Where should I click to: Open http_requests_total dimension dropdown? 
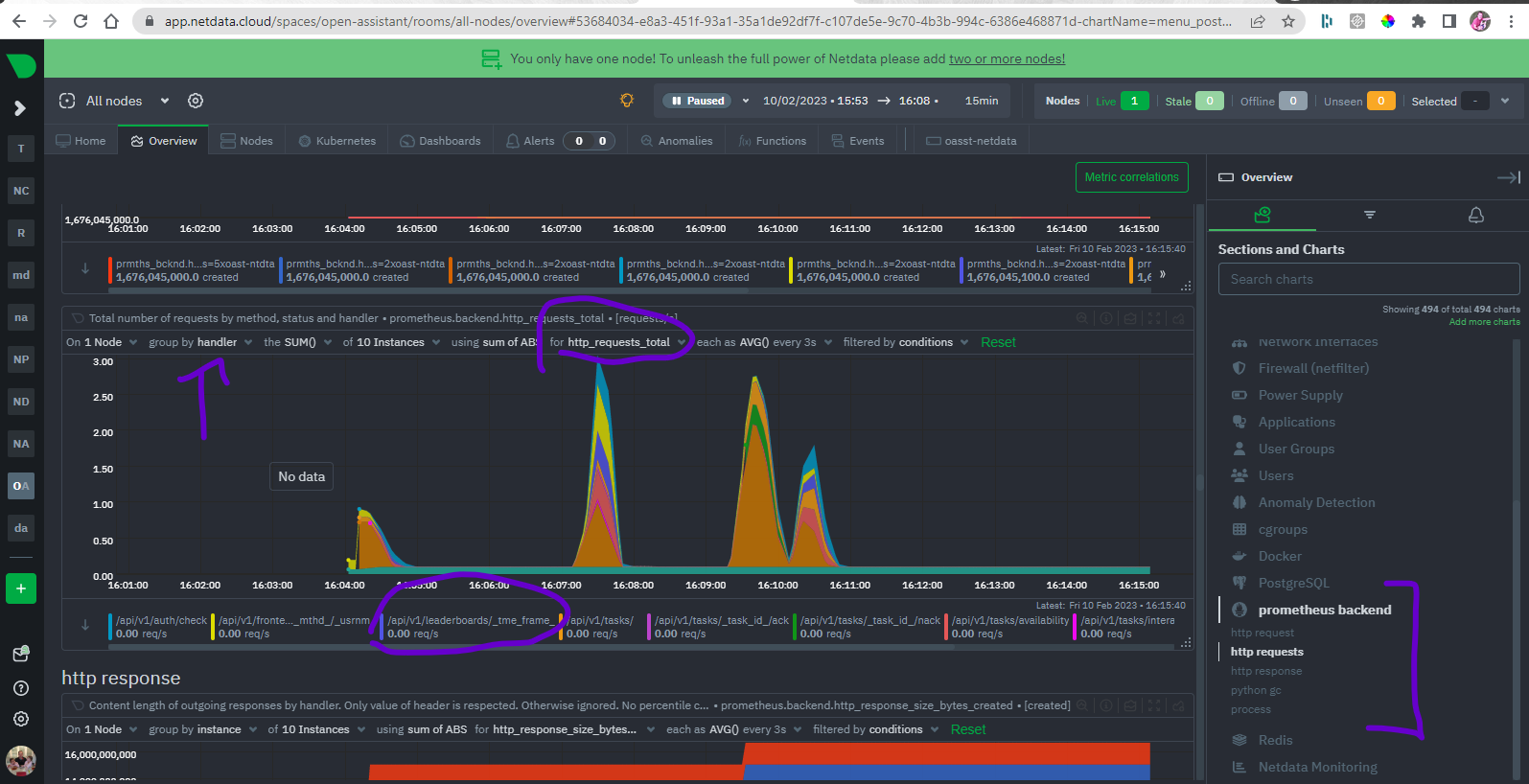(618, 342)
